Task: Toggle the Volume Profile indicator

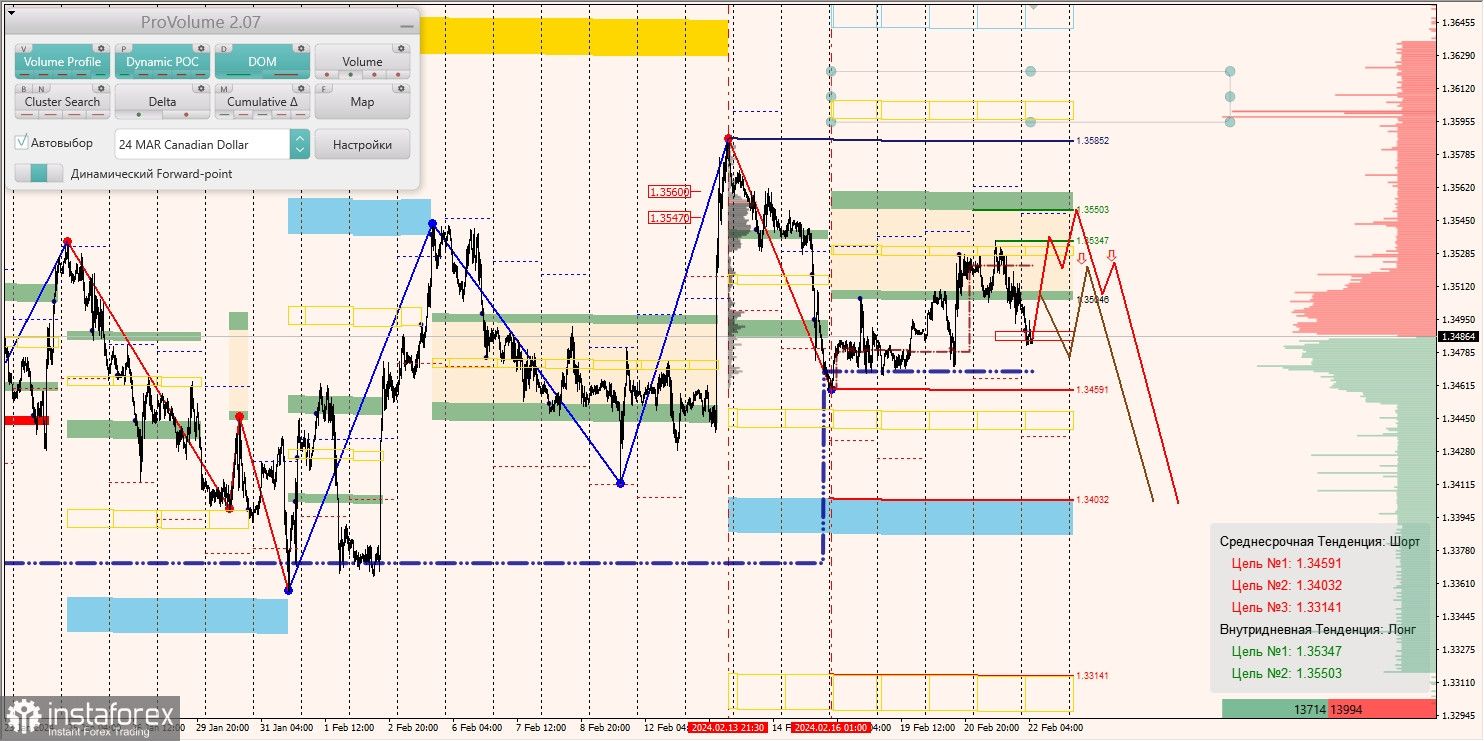Action: tap(63, 62)
